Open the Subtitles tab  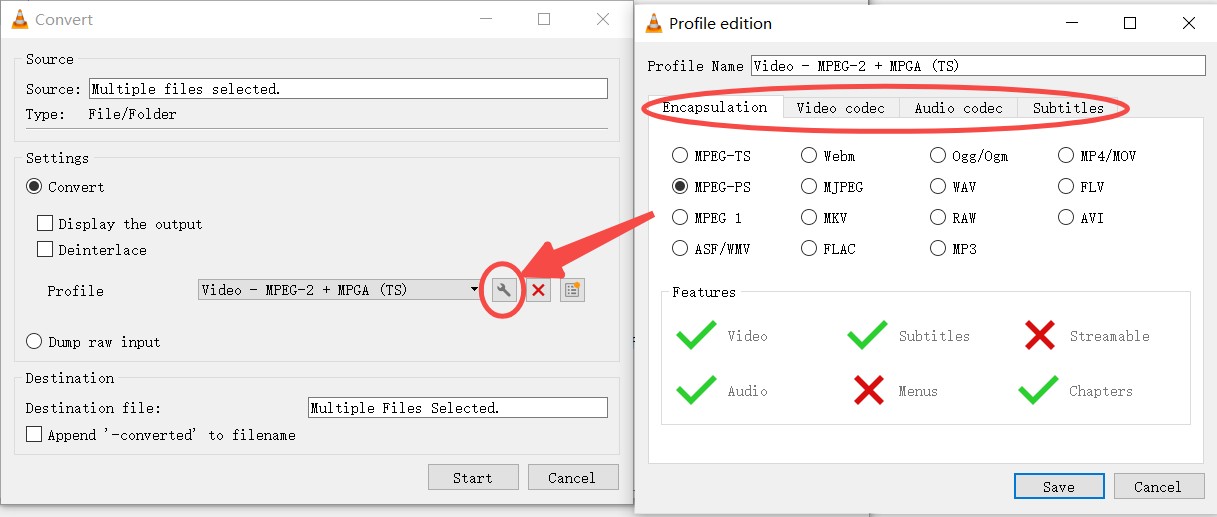click(1068, 108)
